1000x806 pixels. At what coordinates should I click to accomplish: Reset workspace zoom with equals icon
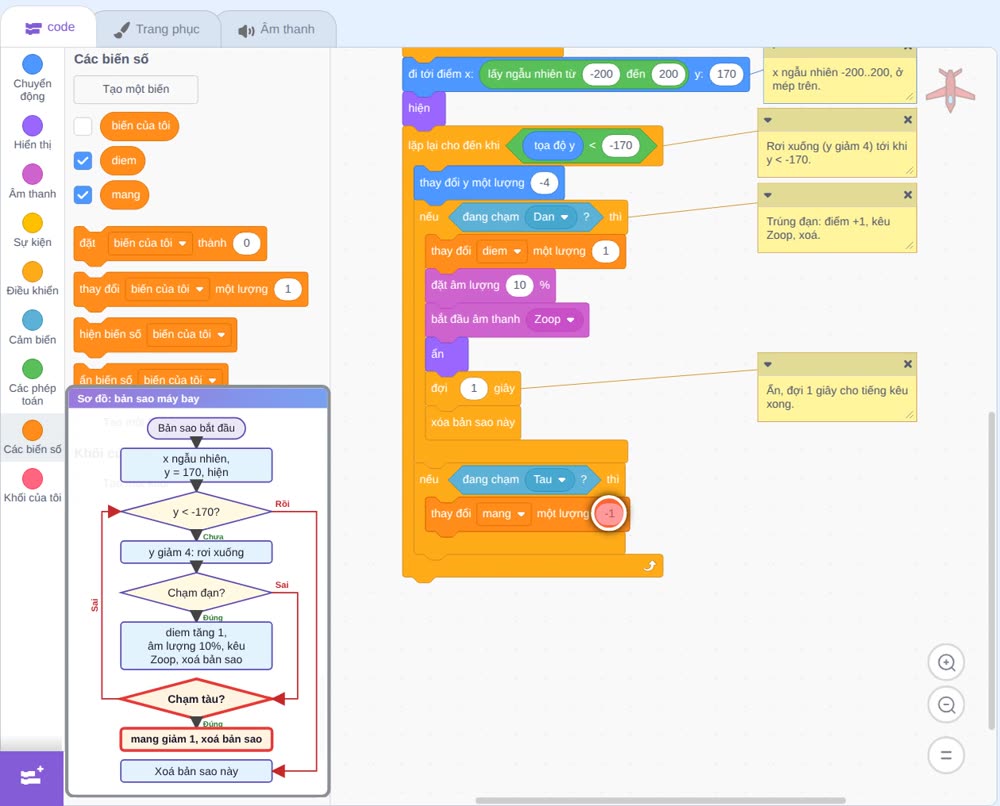(x=946, y=755)
